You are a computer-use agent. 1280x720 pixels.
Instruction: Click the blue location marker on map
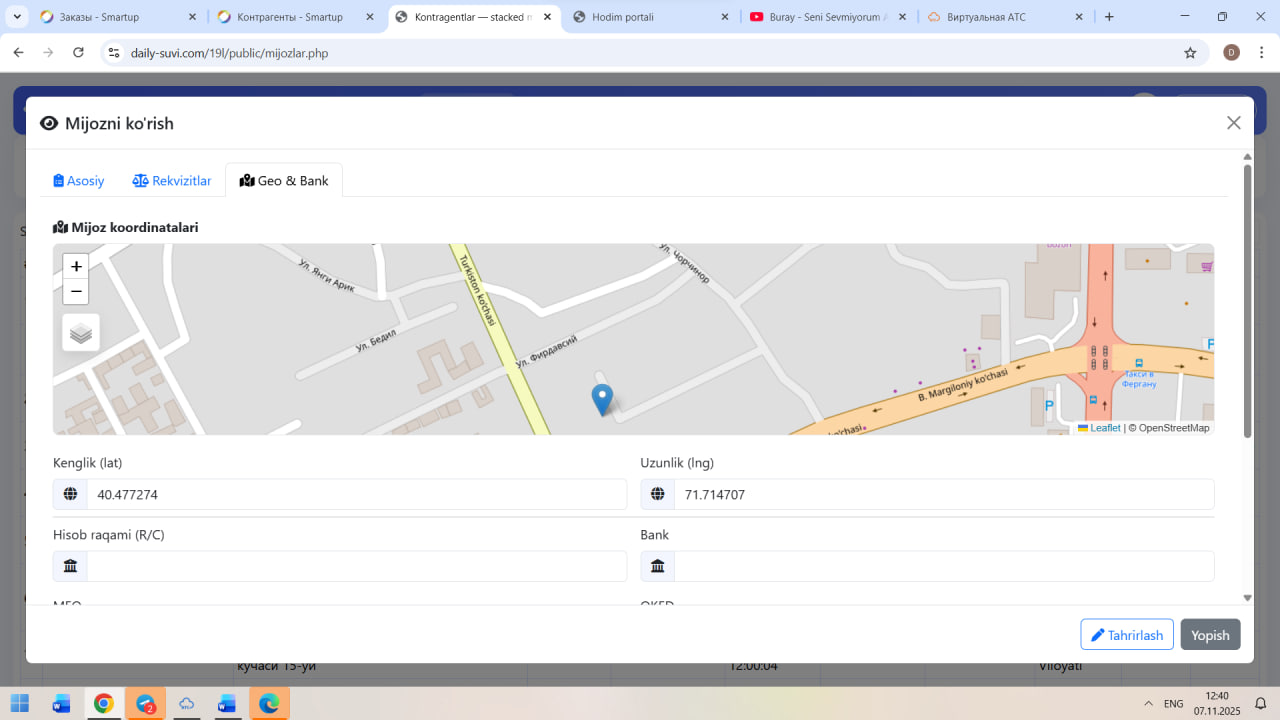(602, 399)
